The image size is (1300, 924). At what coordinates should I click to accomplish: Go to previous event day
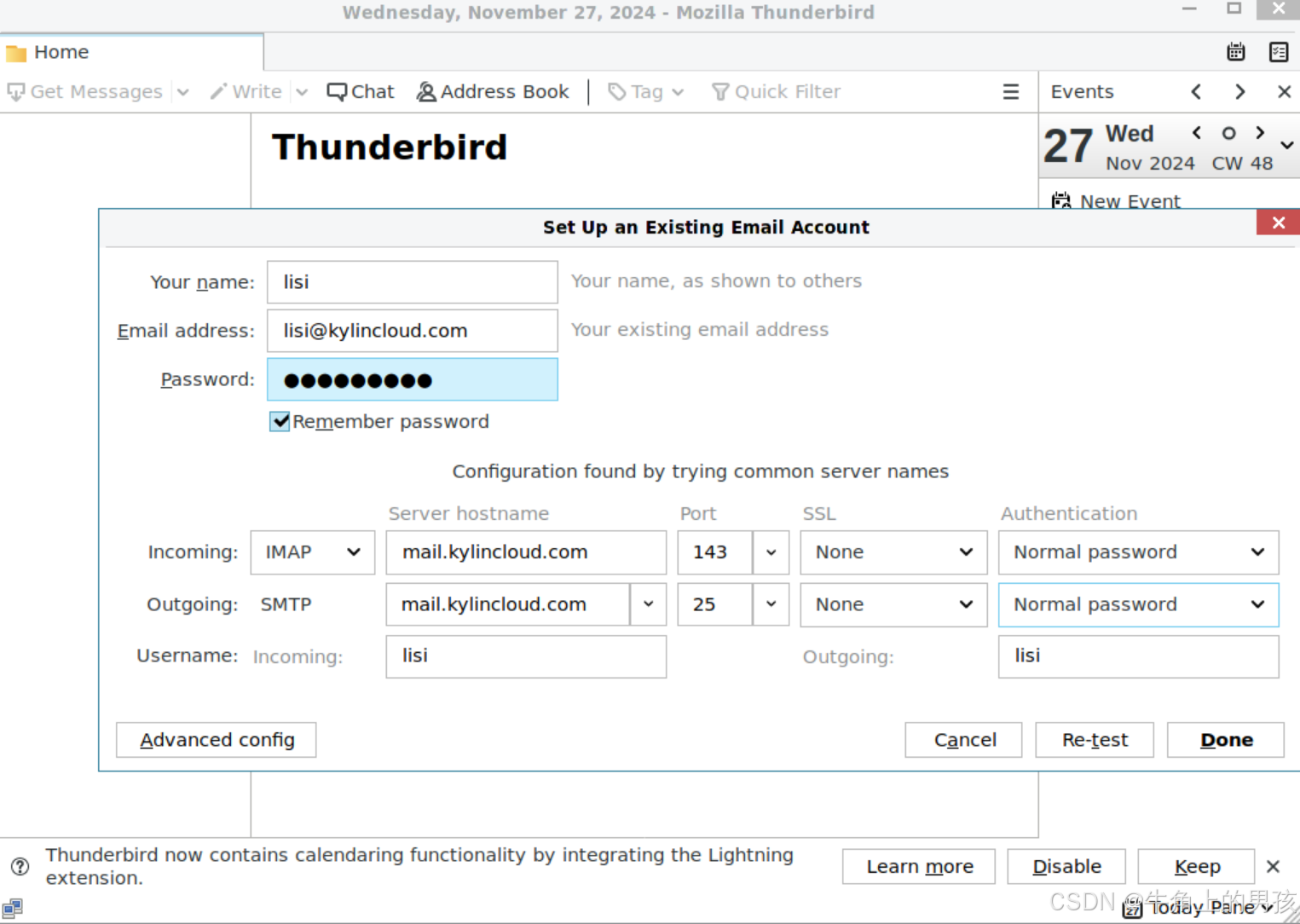1196,91
